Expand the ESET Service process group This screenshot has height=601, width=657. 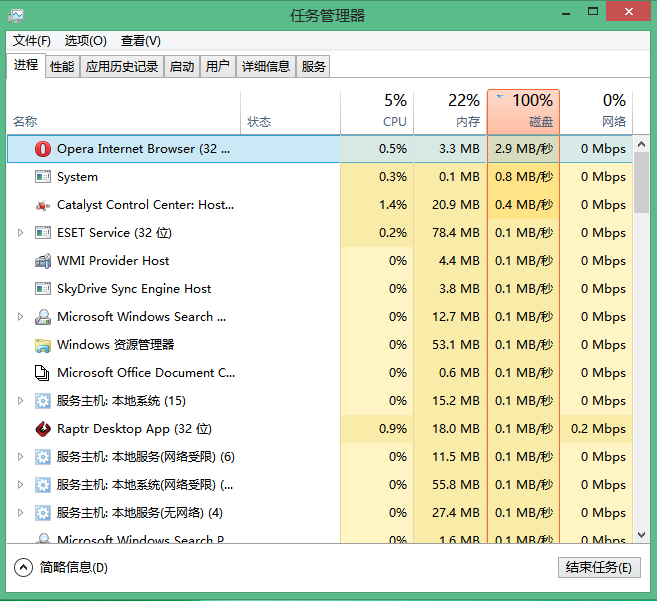pyautogui.click(x=20, y=233)
